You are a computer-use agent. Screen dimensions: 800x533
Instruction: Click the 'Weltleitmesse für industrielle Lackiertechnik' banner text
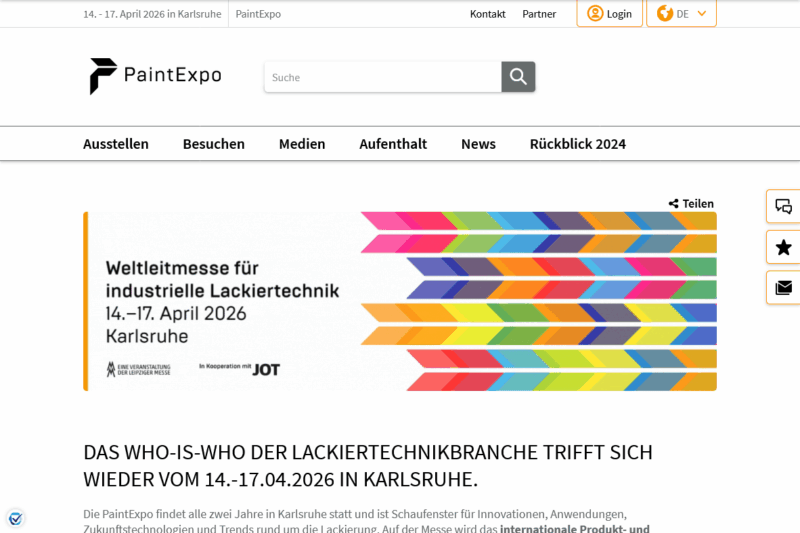click(222, 279)
